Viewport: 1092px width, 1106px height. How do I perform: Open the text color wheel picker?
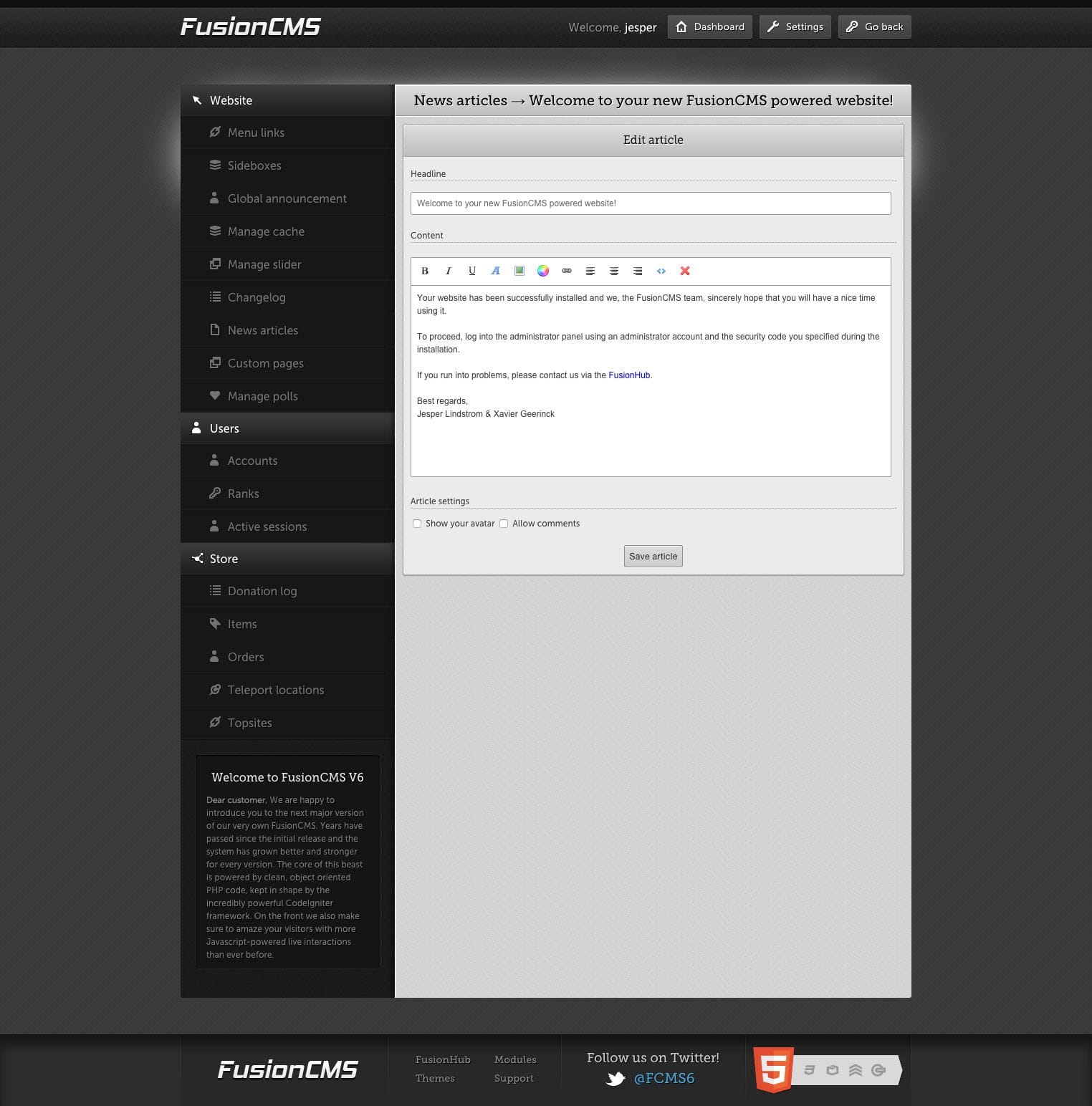point(543,271)
